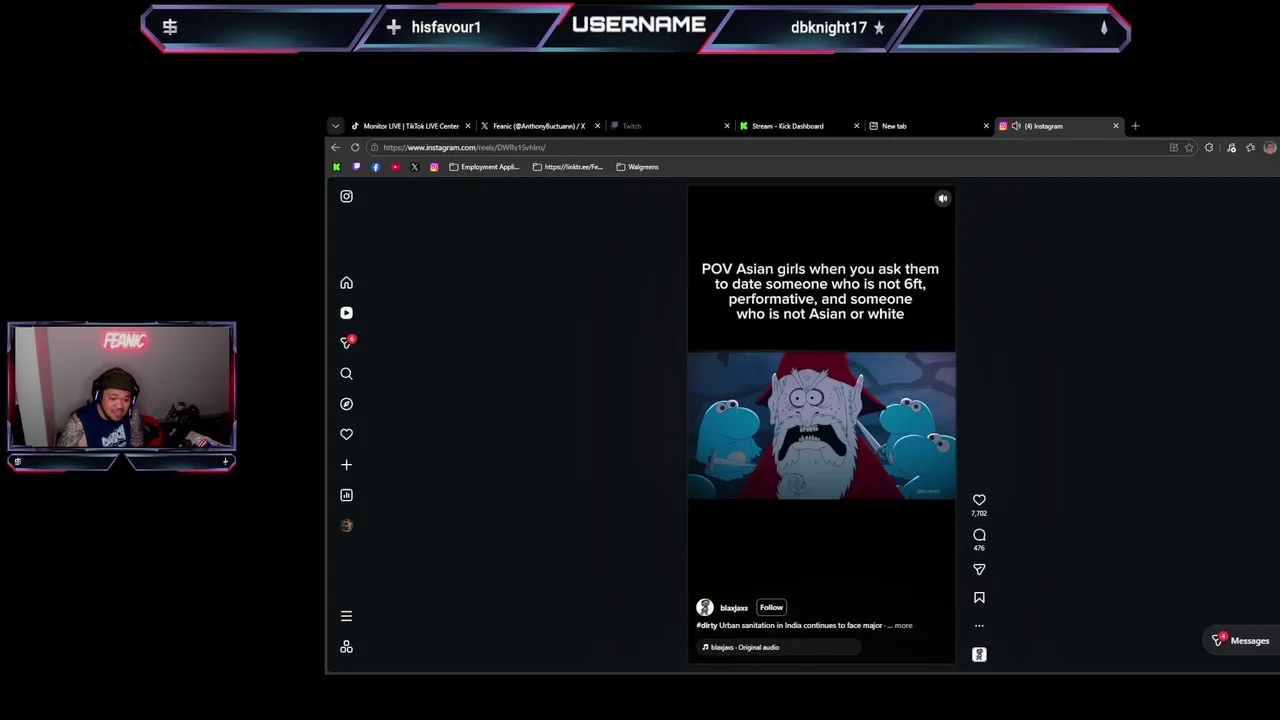Image resolution: width=1280 pixels, height=720 pixels.
Task: Open the Explore compass icon
Action: click(346, 404)
